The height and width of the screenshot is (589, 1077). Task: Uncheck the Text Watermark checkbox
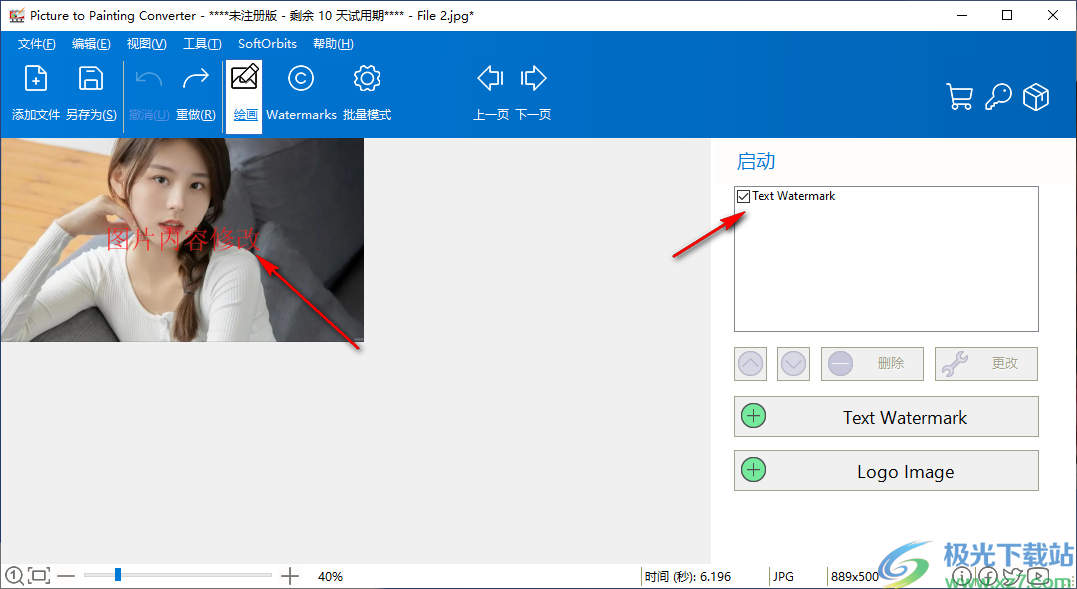pyautogui.click(x=743, y=196)
